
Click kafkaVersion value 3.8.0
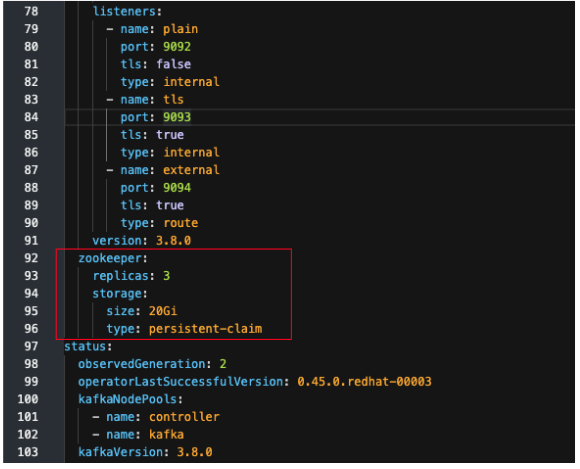point(195,452)
